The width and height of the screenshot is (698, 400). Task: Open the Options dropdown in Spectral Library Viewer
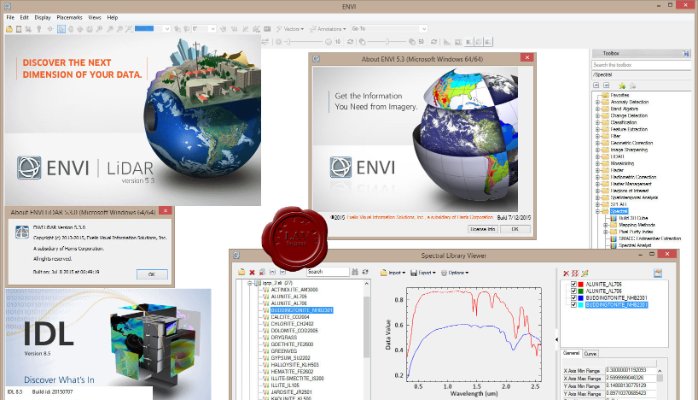[455, 273]
